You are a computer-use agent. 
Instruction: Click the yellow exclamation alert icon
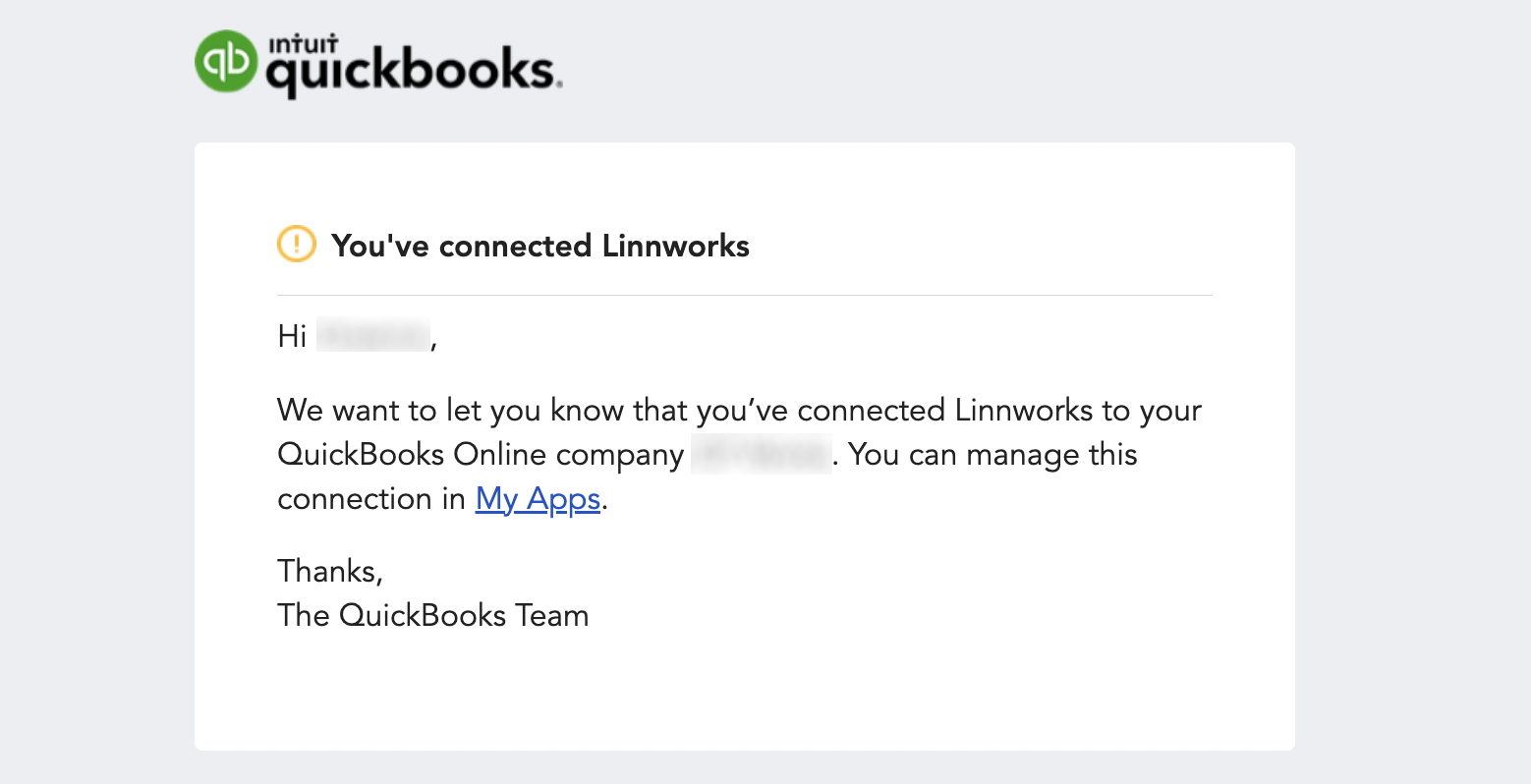297,245
